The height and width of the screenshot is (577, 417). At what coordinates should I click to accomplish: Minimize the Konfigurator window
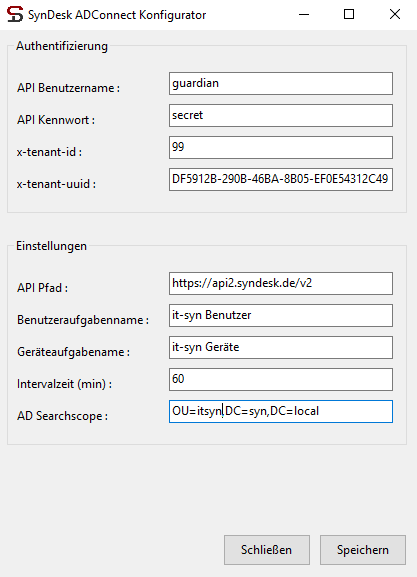(x=304, y=15)
